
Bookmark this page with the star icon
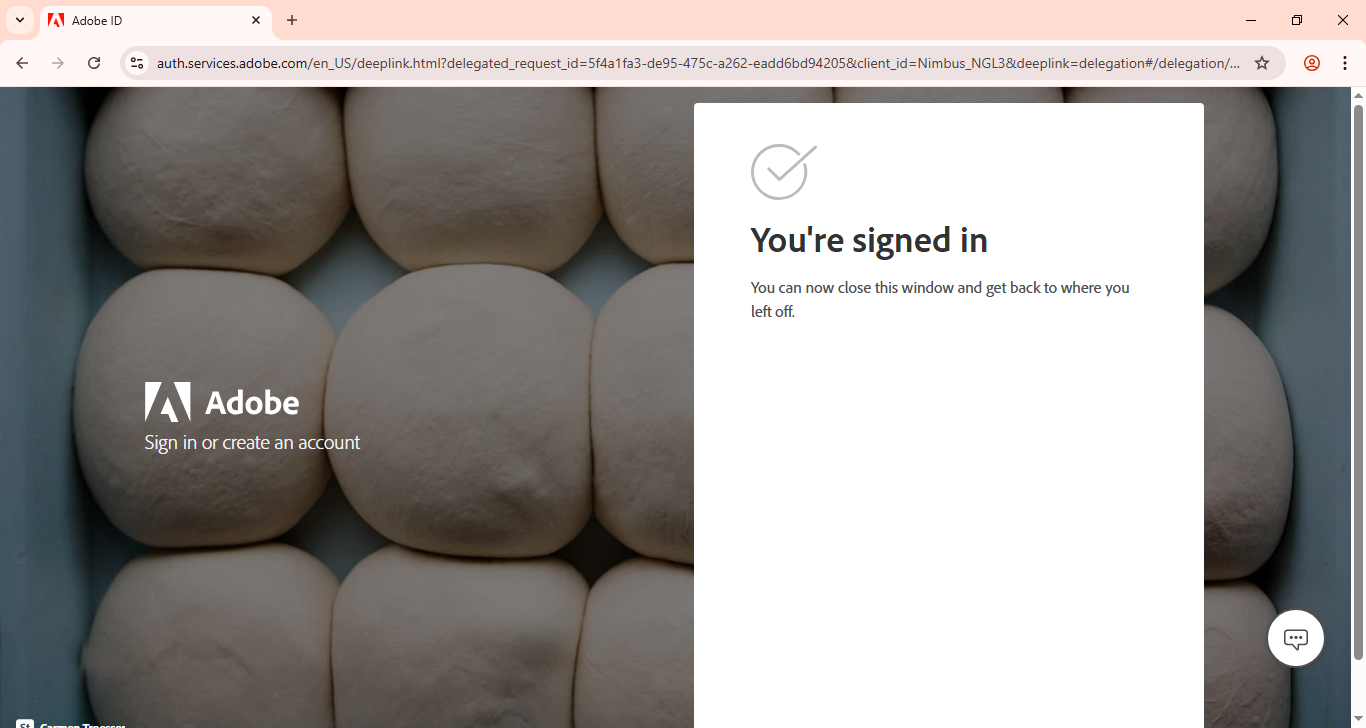click(1262, 63)
